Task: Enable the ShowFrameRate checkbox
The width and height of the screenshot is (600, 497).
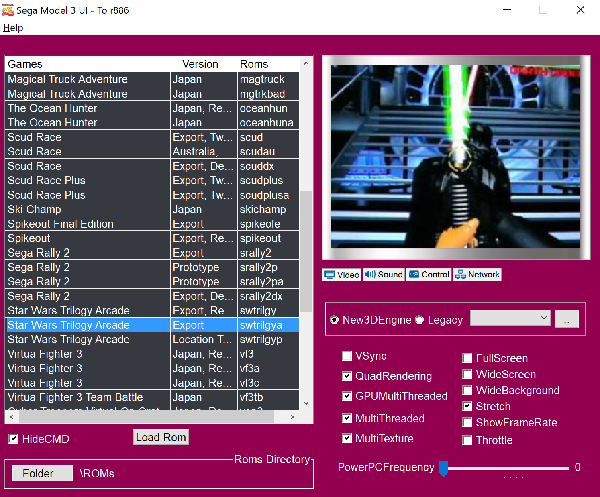Action: pyautogui.click(x=467, y=422)
